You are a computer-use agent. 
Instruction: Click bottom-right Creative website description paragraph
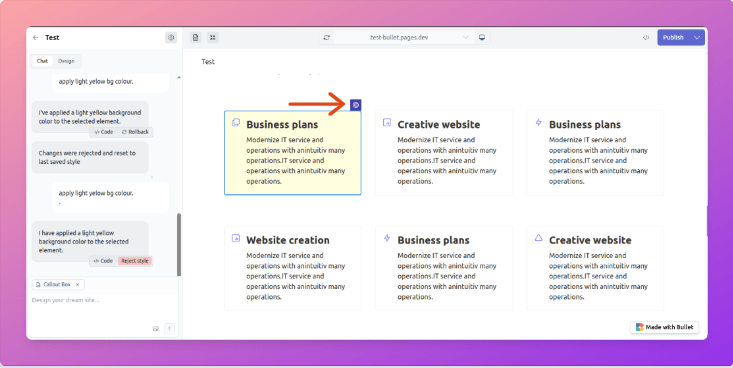(598, 276)
